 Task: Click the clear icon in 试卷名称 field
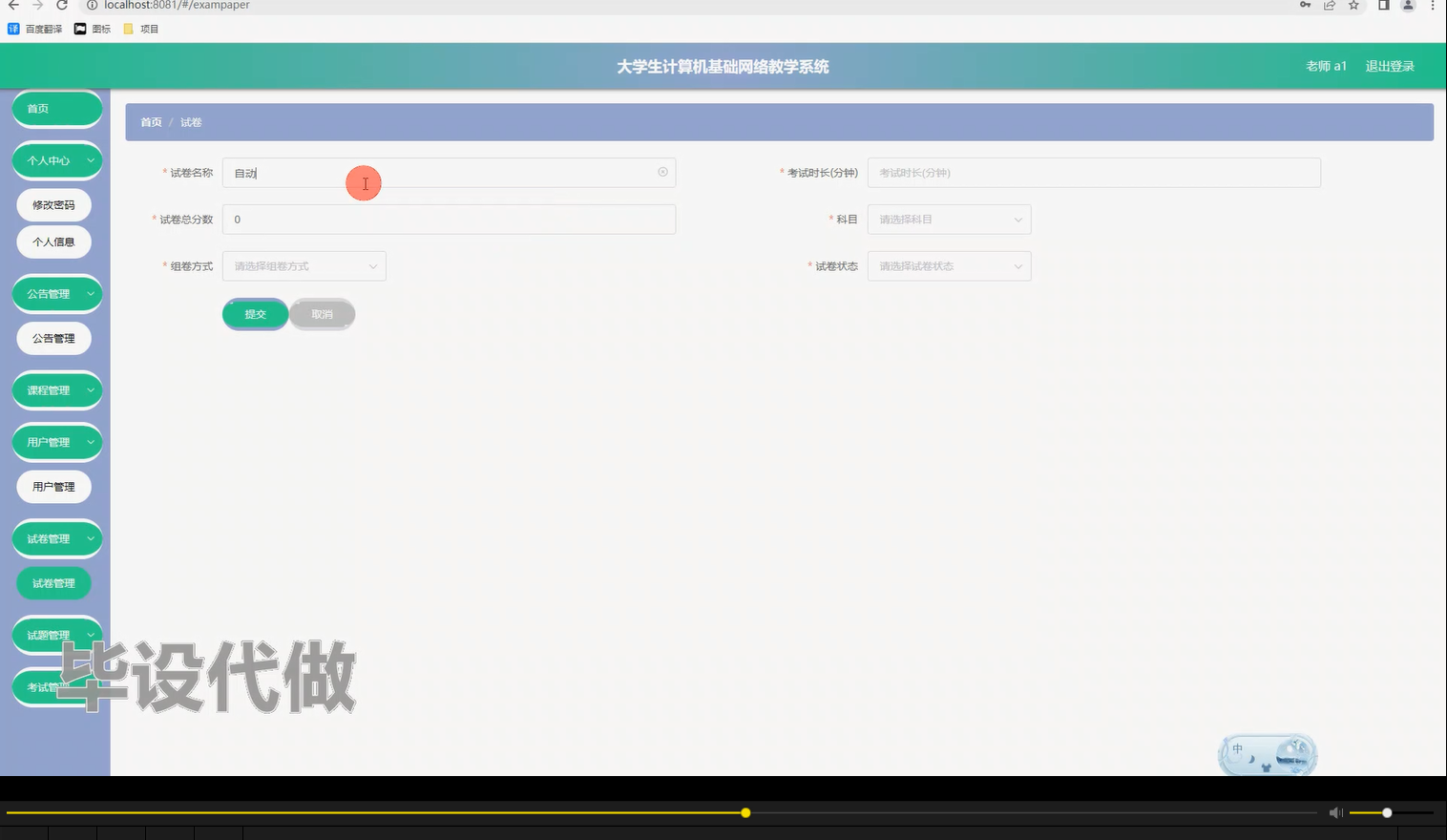tap(662, 172)
